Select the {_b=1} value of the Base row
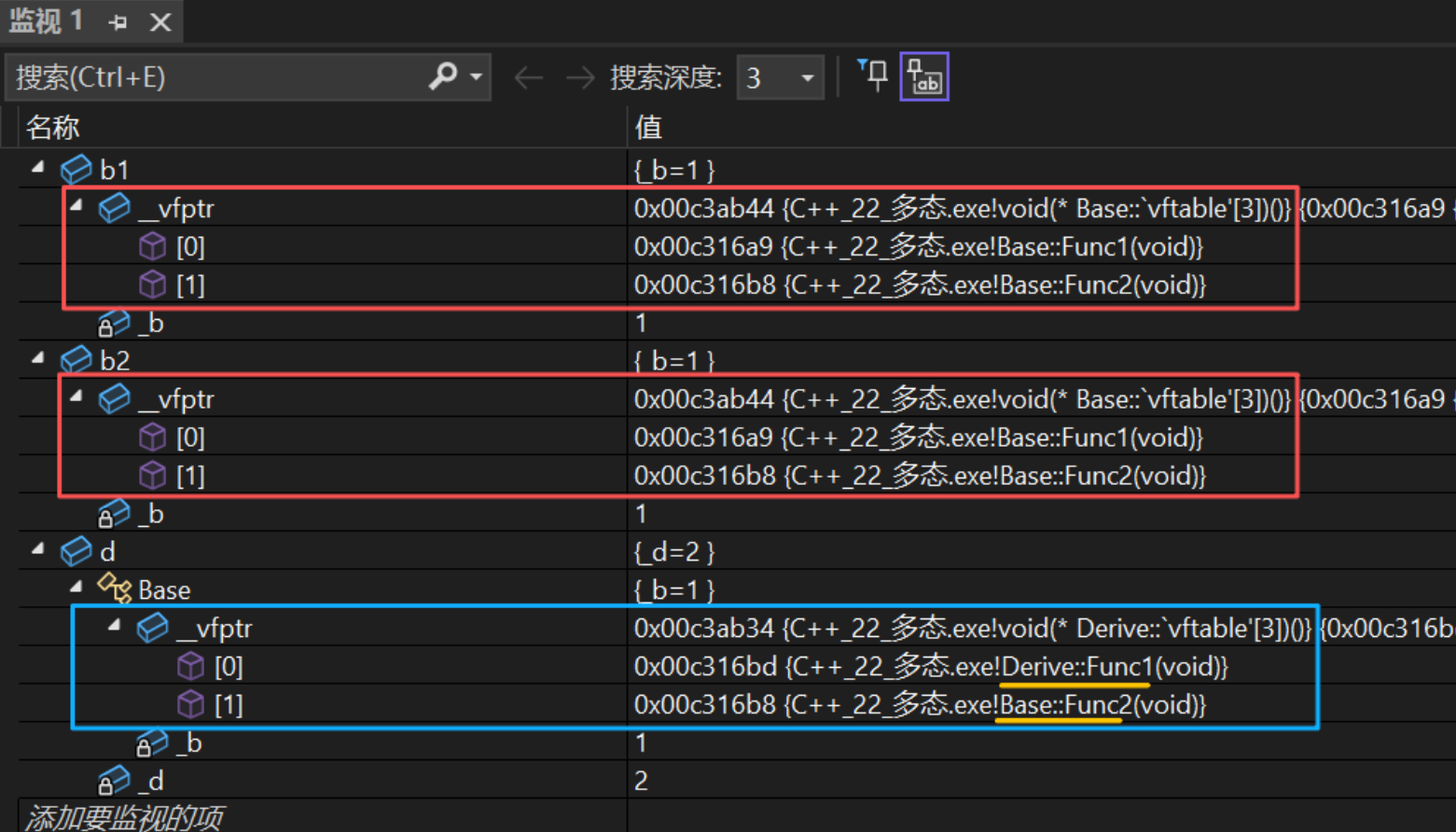Viewport: 1456px width, 832px height. 674,590
